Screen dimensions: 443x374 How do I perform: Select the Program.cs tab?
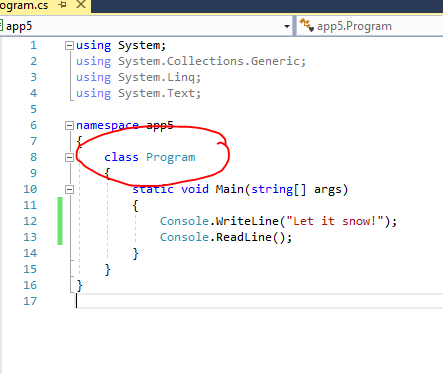click(24, 5)
